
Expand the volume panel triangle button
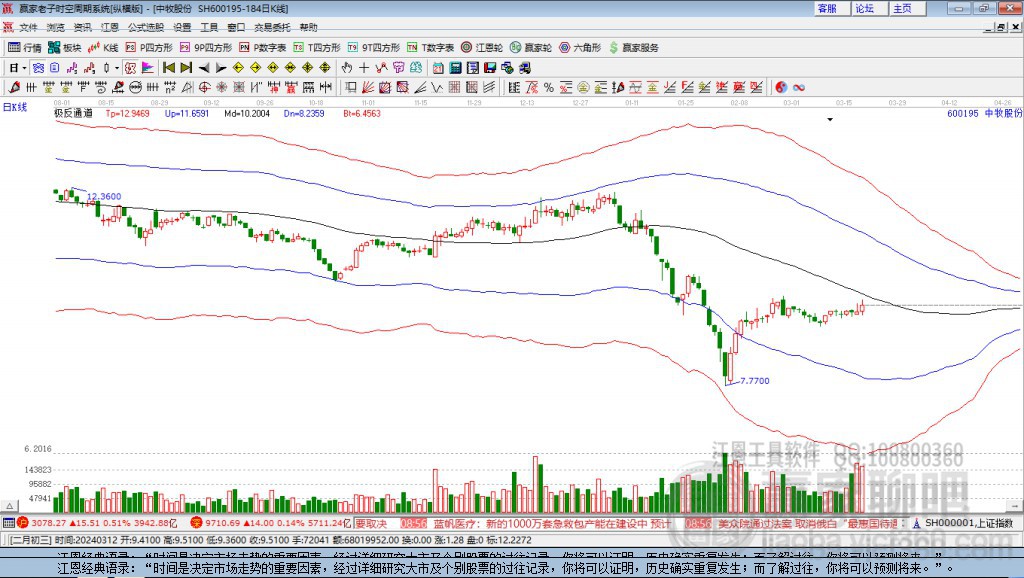[9, 506]
